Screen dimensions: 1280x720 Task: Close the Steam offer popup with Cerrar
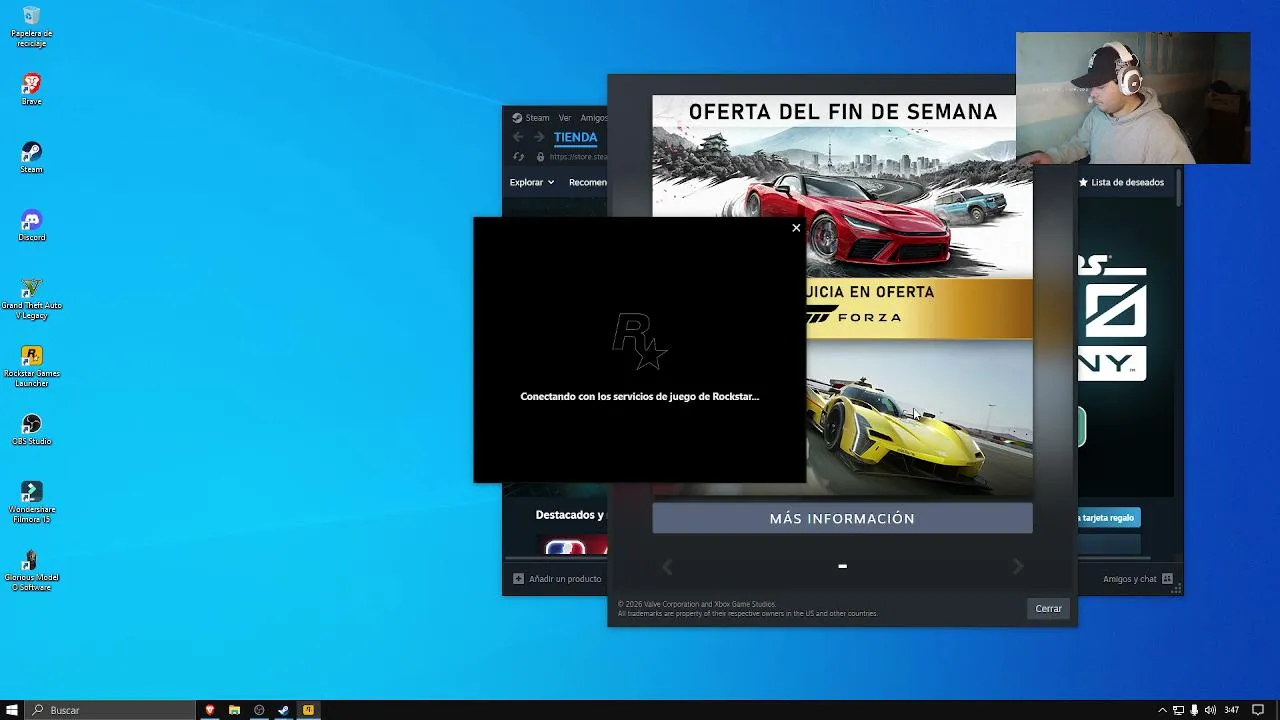point(1048,608)
